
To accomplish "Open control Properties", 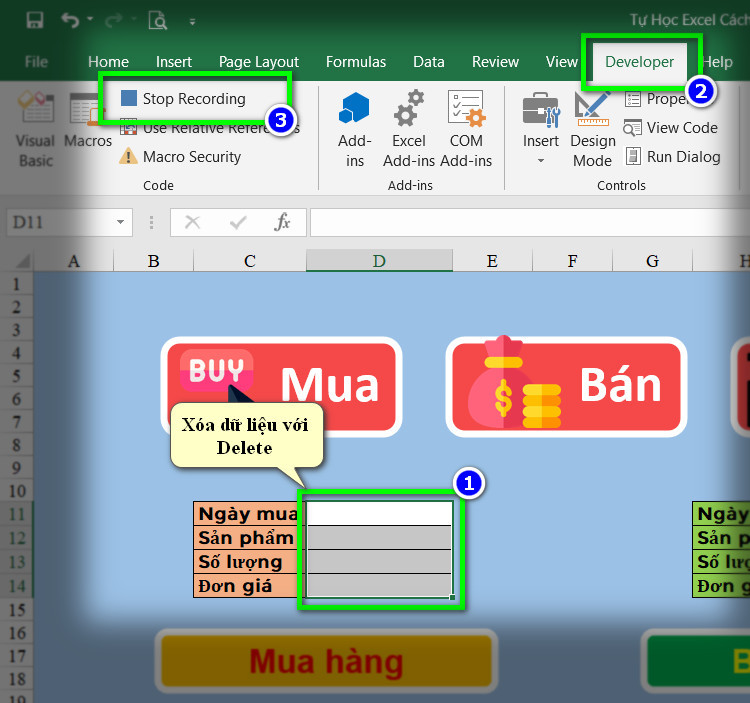I will point(660,99).
